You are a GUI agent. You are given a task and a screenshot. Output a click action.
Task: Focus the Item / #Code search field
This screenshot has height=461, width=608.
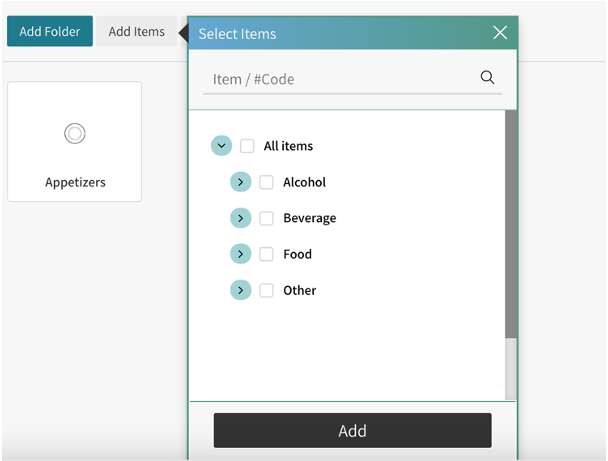point(340,79)
